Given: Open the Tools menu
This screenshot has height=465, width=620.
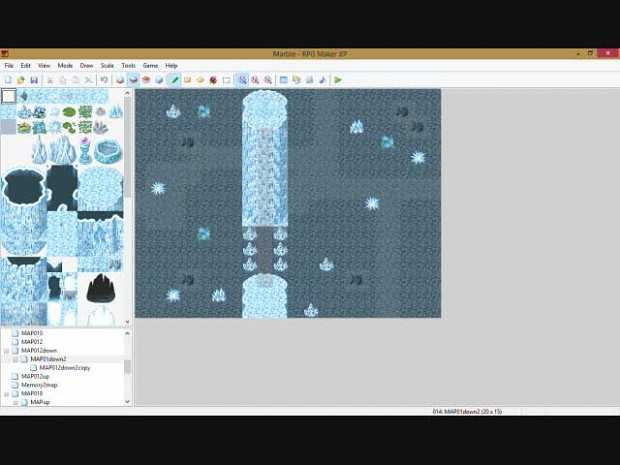Looking at the screenshot, I should coord(129,66).
